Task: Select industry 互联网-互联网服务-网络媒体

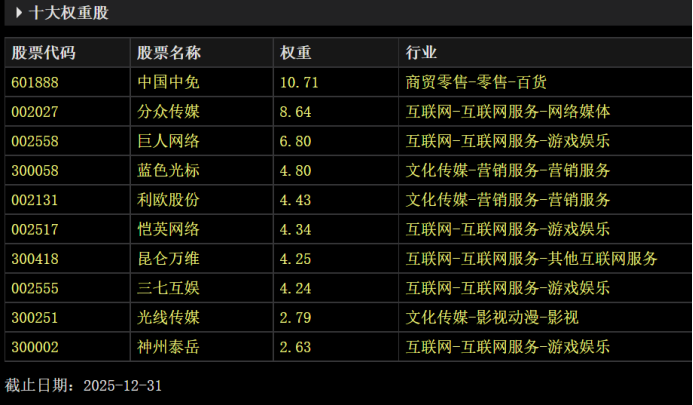Action: (508, 111)
